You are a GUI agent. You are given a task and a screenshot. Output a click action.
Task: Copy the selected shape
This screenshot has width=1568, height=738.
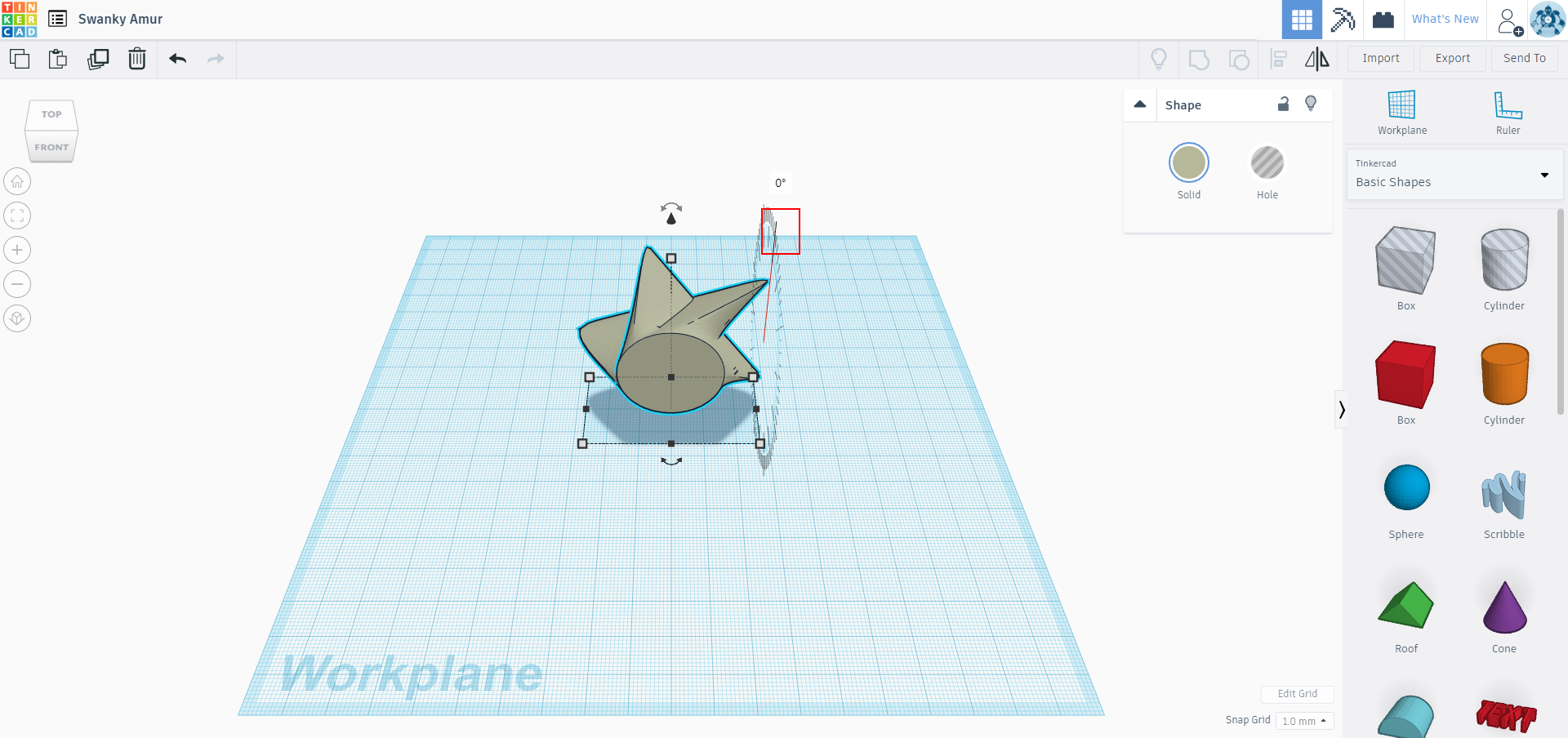click(x=20, y=59)
